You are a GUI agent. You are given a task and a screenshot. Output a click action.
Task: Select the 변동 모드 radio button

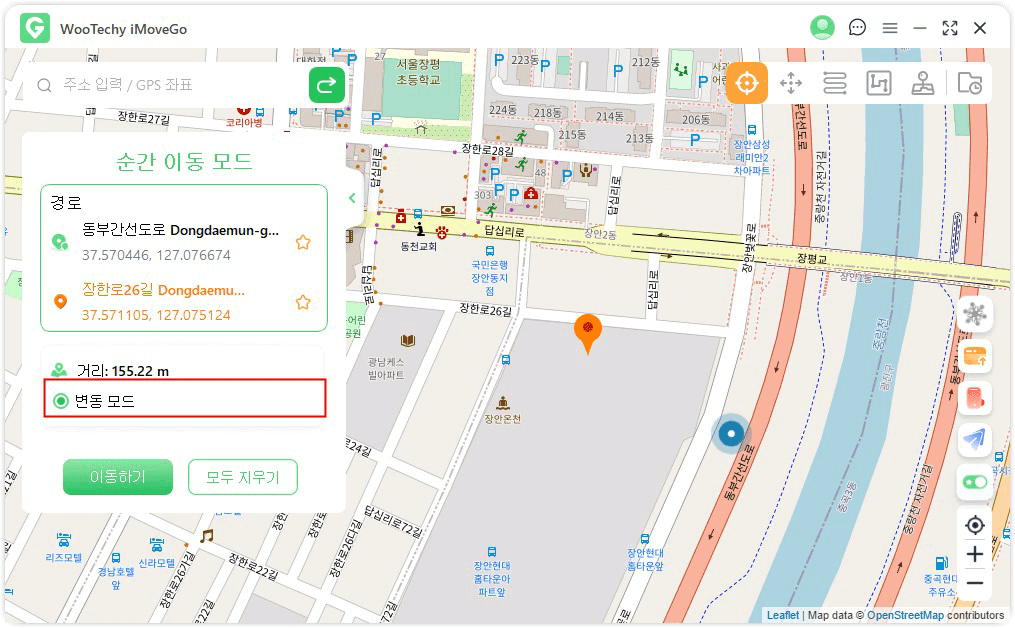click(62, 401)
